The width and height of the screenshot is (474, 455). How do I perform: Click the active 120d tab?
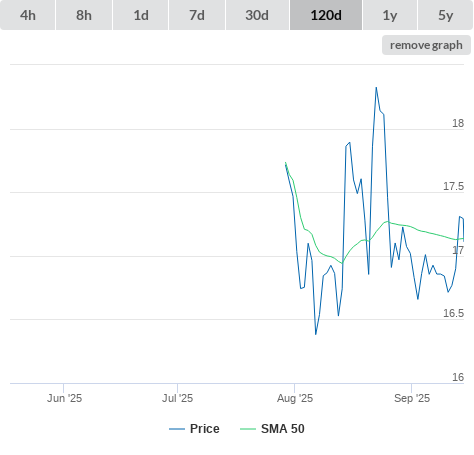click(326, 15)
